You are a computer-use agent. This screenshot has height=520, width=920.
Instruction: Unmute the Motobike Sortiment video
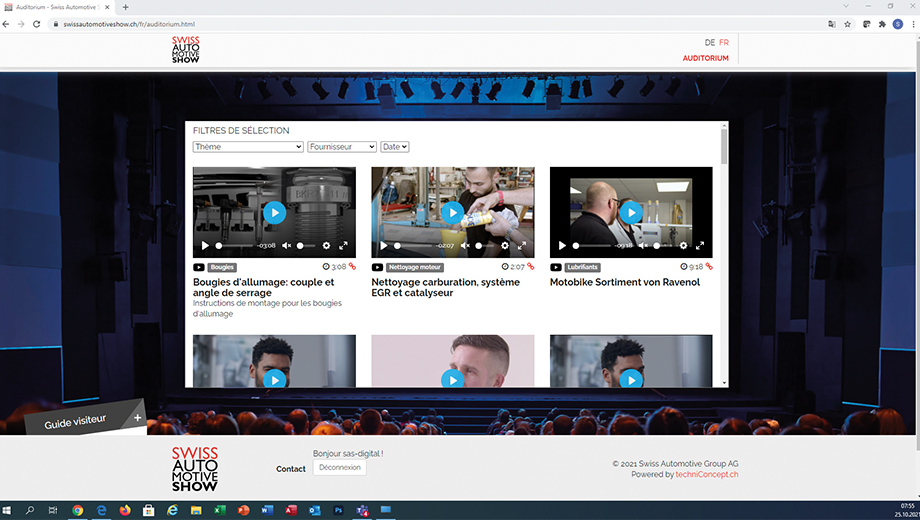(643, 245)
